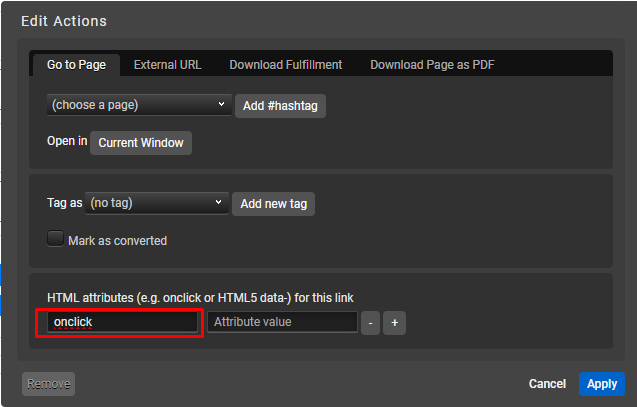
Task: Open the Tag as (no tag) dropdown
Action: pyautogui.click(x=157, y=203)
